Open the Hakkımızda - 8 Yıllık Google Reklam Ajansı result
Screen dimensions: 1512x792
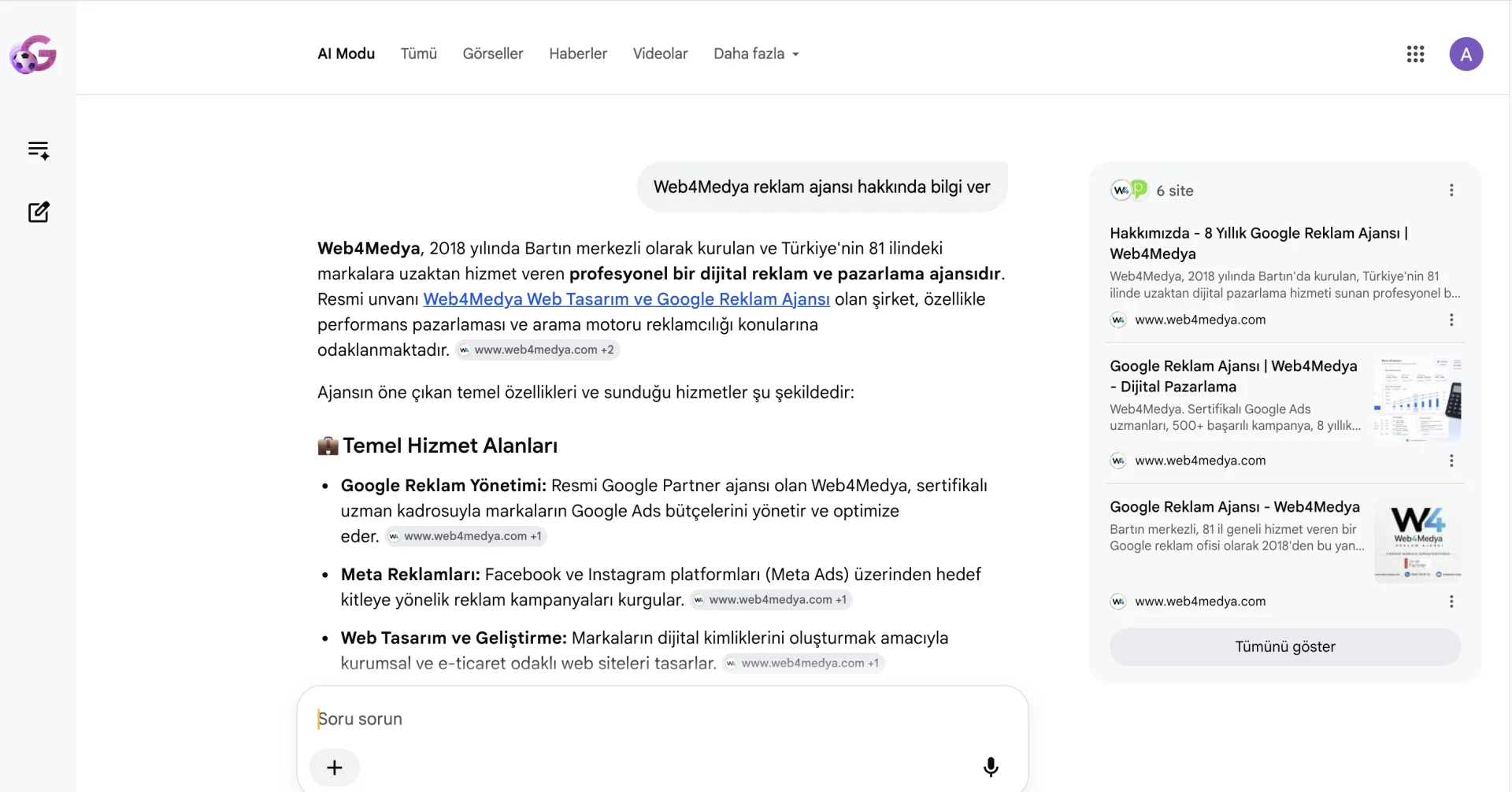(1258, 243)
